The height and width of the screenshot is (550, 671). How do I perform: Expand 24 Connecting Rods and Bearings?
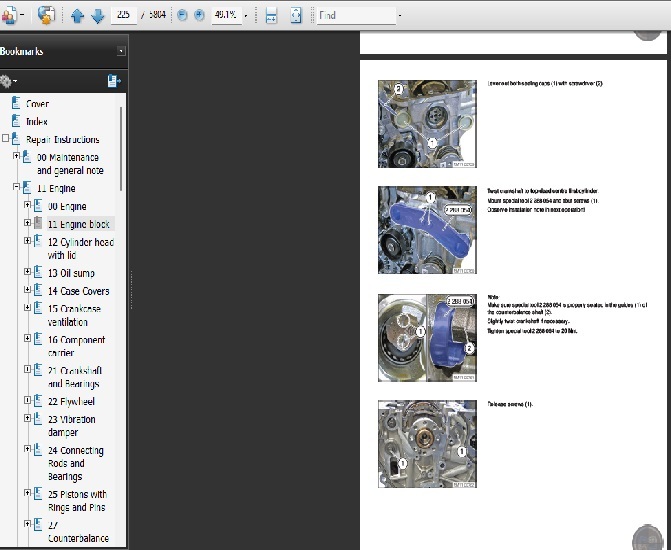tap(27, 449)
